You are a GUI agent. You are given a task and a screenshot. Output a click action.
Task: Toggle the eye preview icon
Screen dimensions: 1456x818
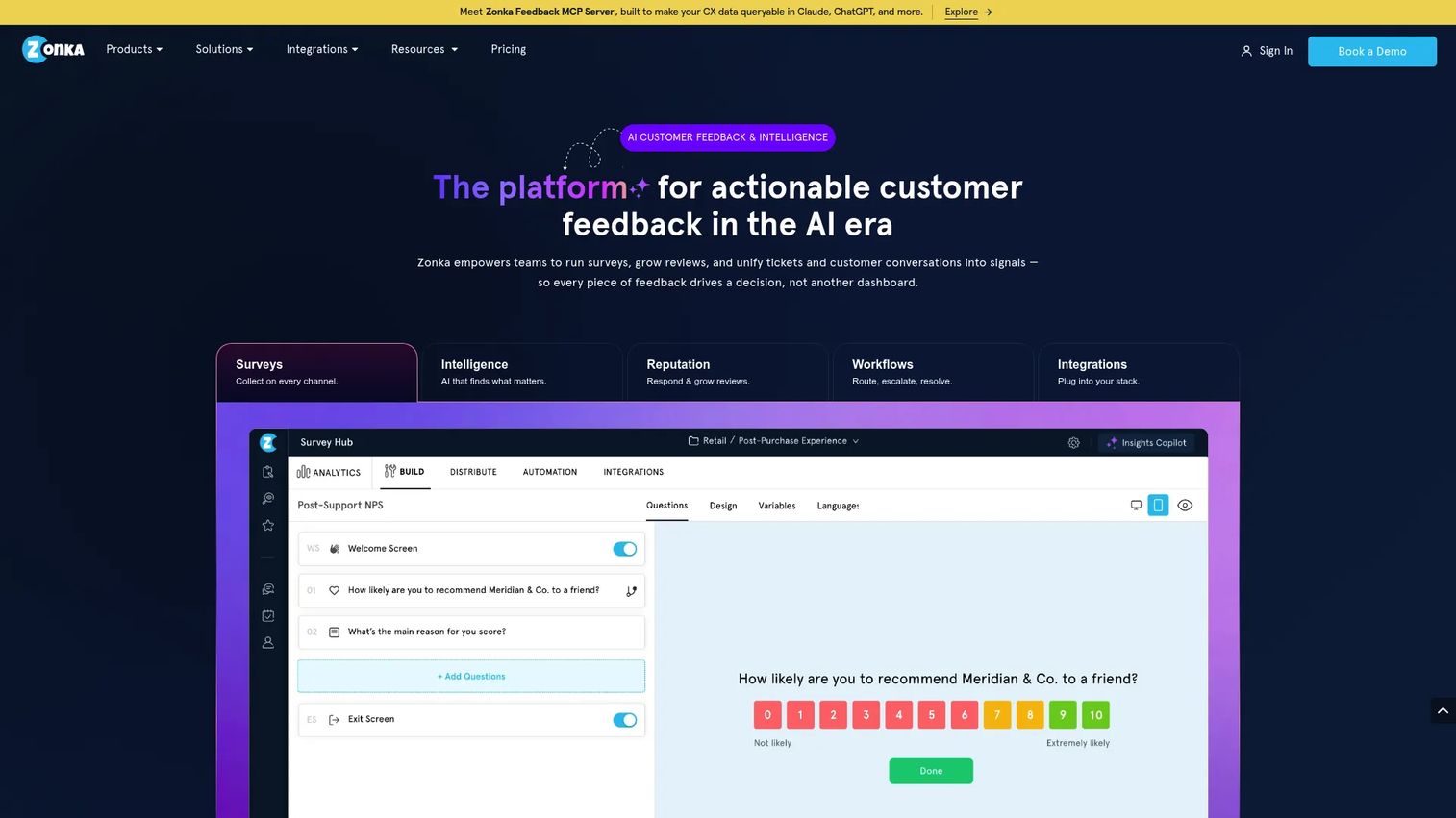(1185, 506)
